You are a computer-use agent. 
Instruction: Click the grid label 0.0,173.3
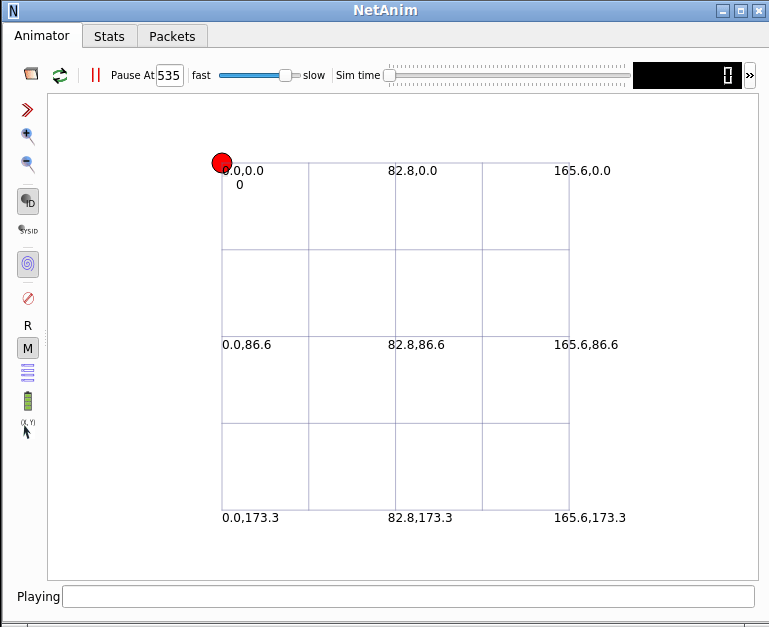coord(250,518)
